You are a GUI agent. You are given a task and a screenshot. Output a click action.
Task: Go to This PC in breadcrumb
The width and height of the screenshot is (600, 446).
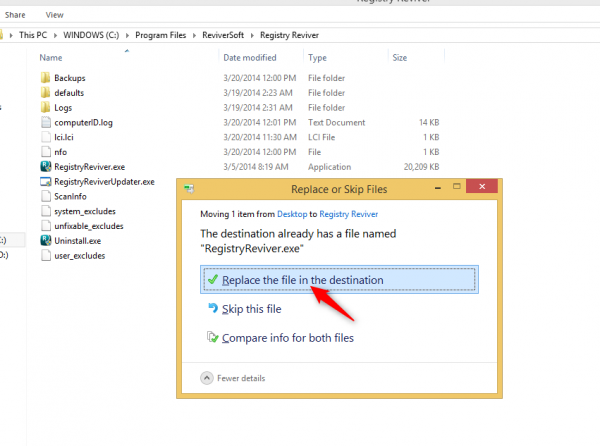point(33,35)
